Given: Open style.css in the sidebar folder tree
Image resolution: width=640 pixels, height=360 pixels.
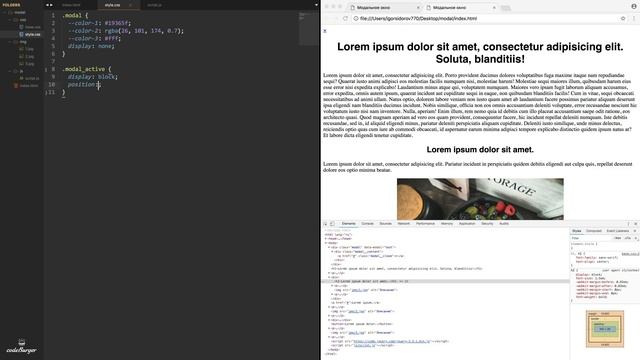Looking at the screenshot, I should coord(32,34).
